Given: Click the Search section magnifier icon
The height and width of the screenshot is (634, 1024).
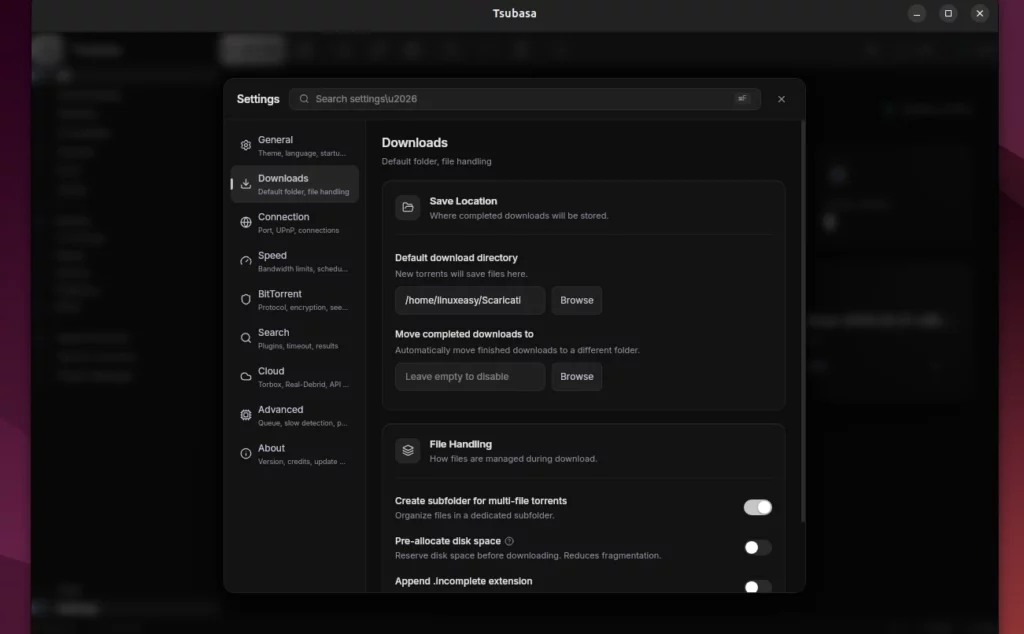Looking at the screenshot, I should click(245, 337).
